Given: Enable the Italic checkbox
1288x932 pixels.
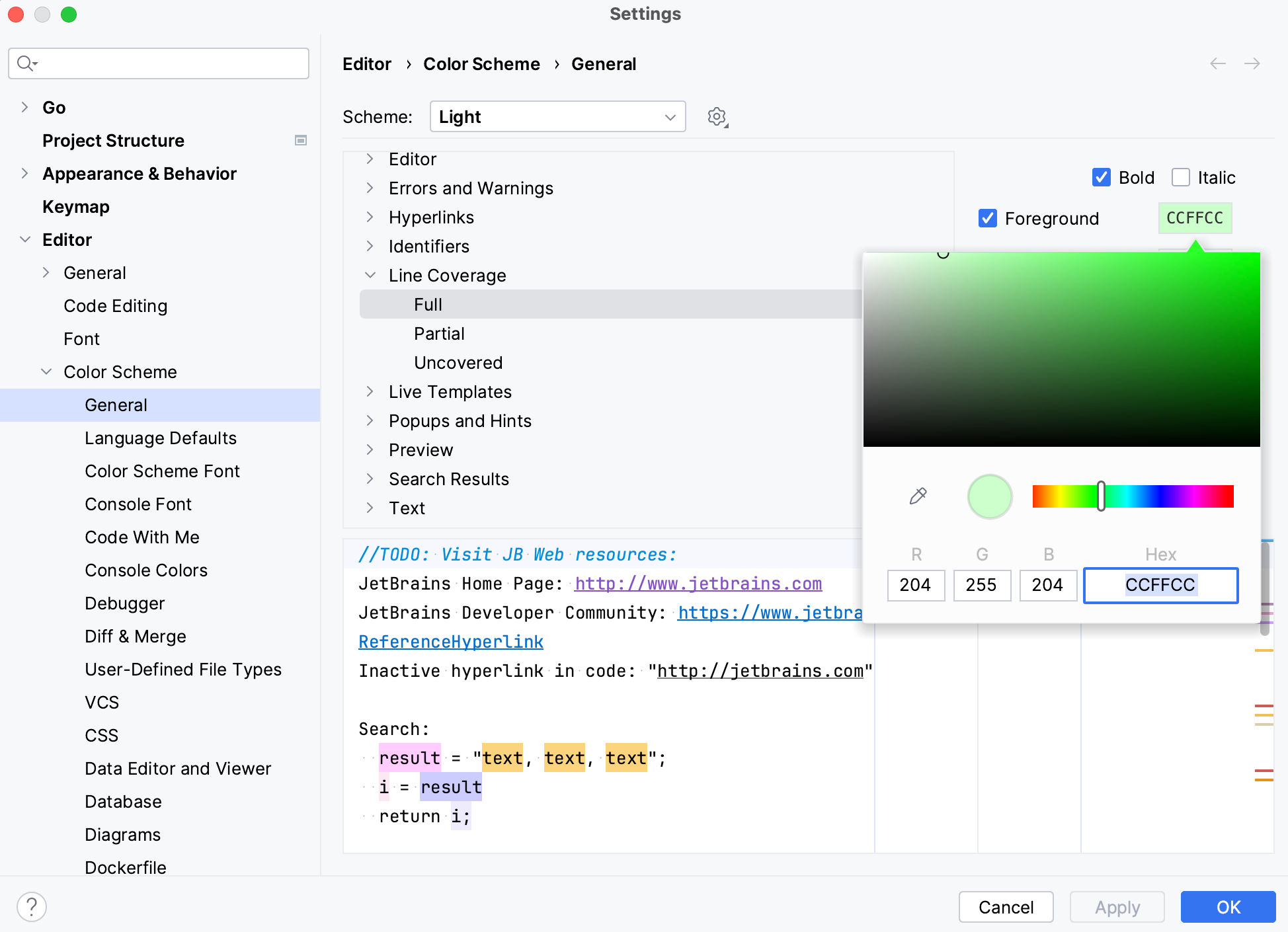Looking at the screenshot, I should (x=1181, y=177).
